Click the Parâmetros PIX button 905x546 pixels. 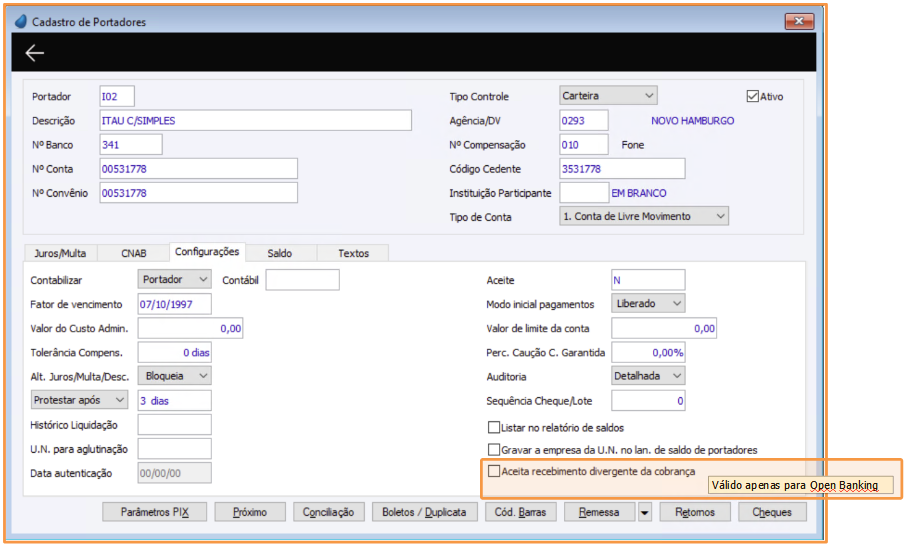[x=155, y=512]
